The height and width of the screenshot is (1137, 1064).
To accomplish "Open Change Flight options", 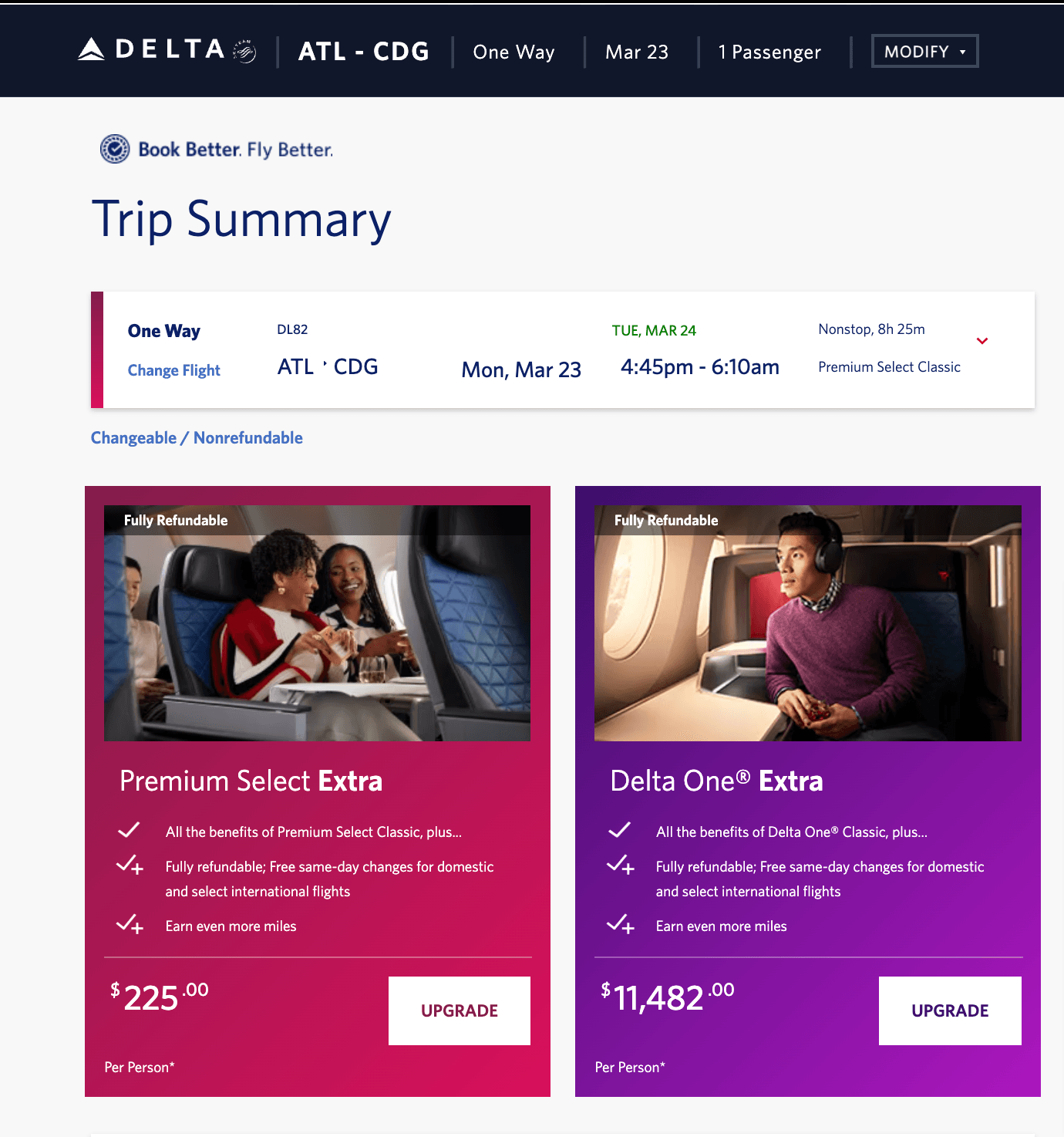I will coord(173,369).
